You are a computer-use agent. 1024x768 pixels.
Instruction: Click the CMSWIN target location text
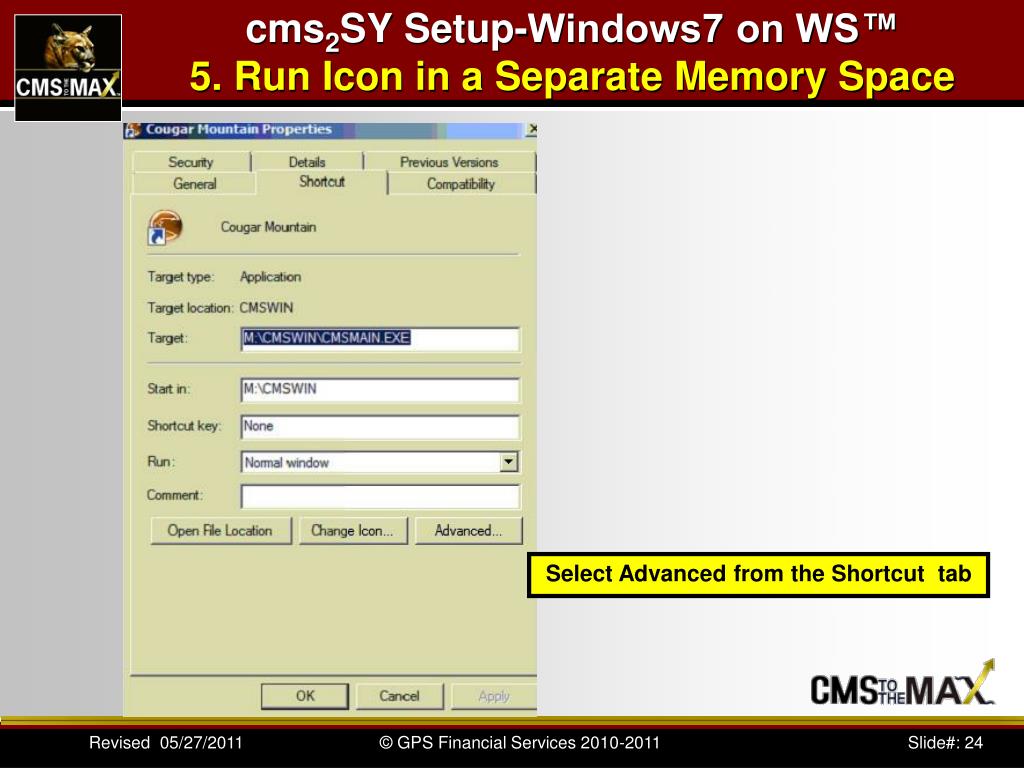[266, 308]
